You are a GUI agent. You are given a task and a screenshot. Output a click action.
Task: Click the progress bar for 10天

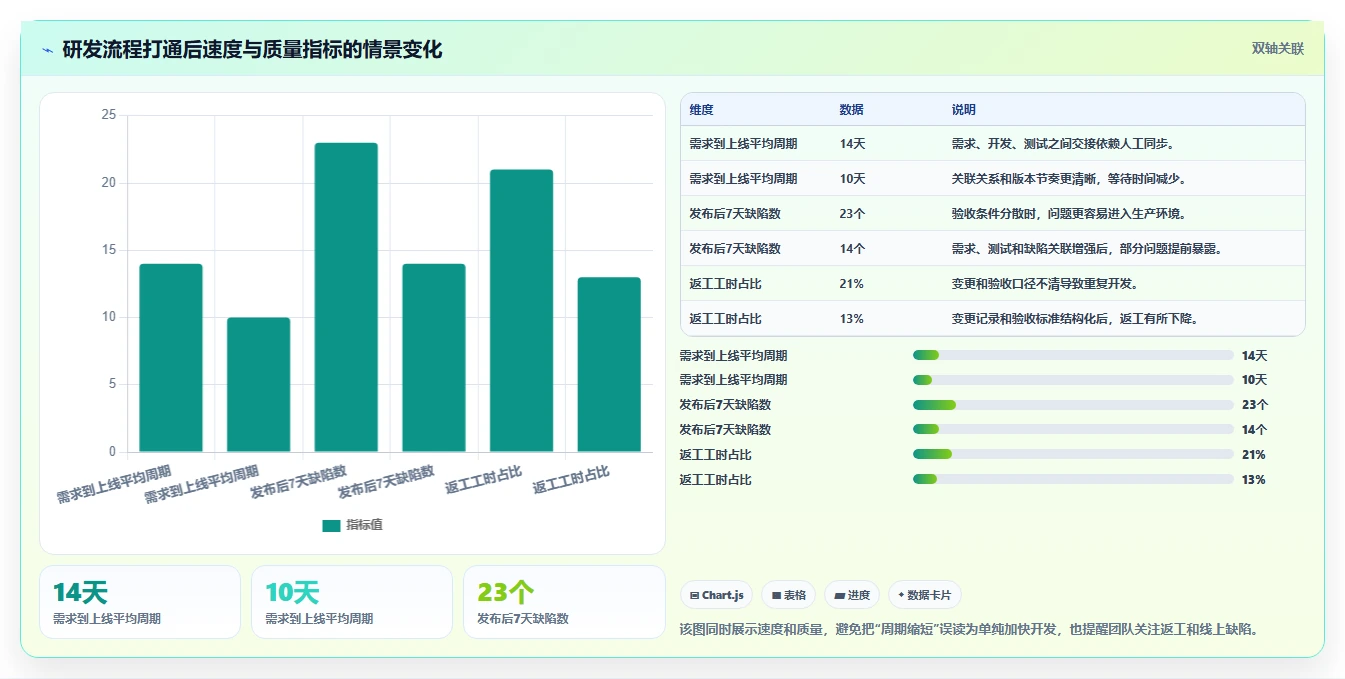1073,380
